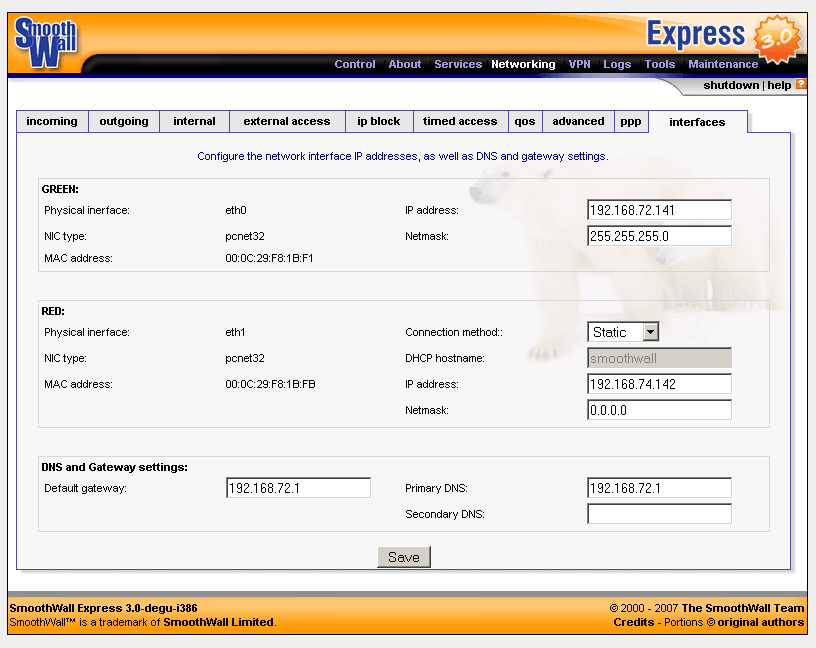Click the SmoothWall Limited trademark text
The image size is (816, 648).
click(x=219, y=622)
